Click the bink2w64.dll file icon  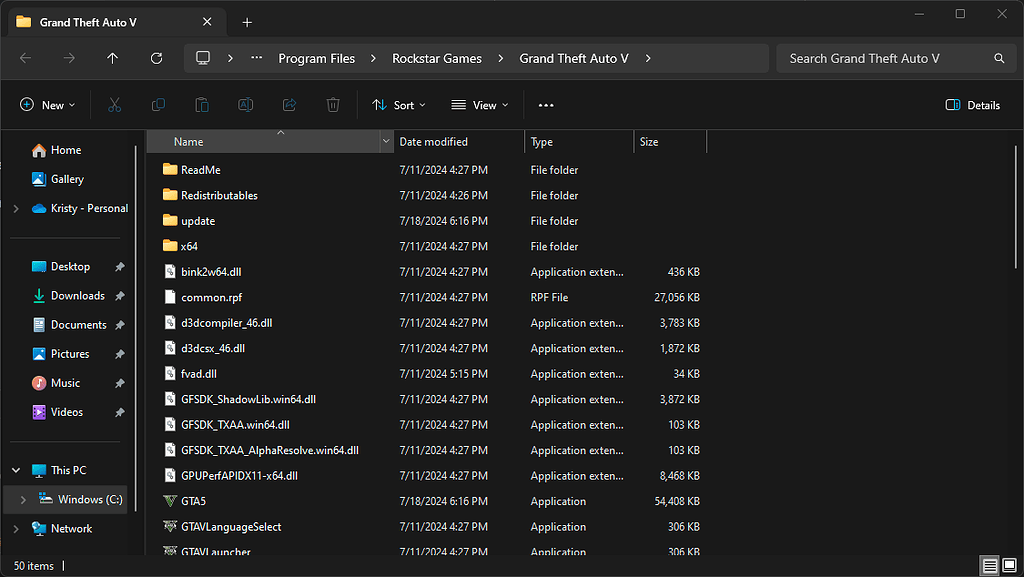tap(170, 272)
